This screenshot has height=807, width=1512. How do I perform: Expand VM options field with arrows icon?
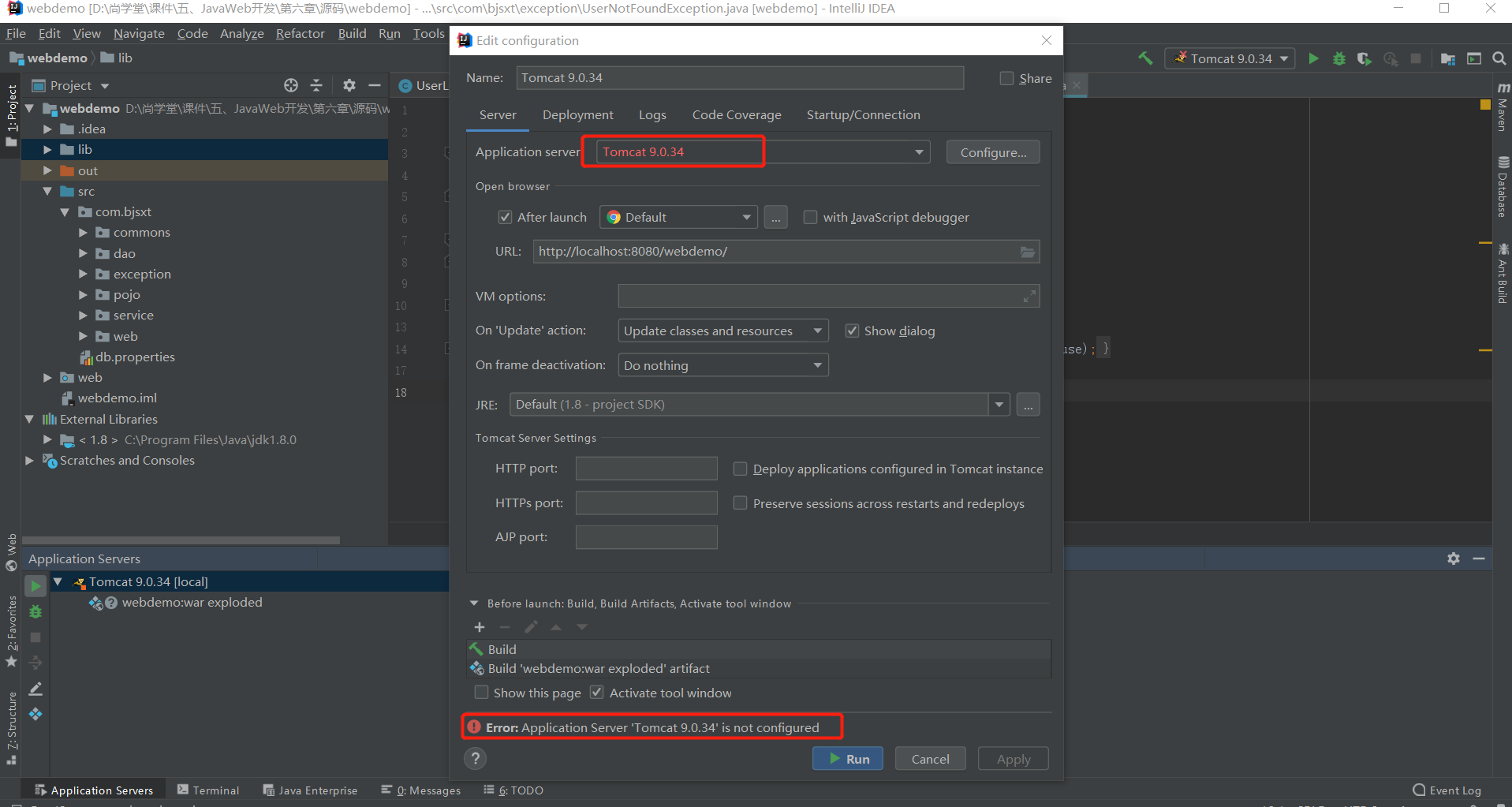(x=1029, y=297)
